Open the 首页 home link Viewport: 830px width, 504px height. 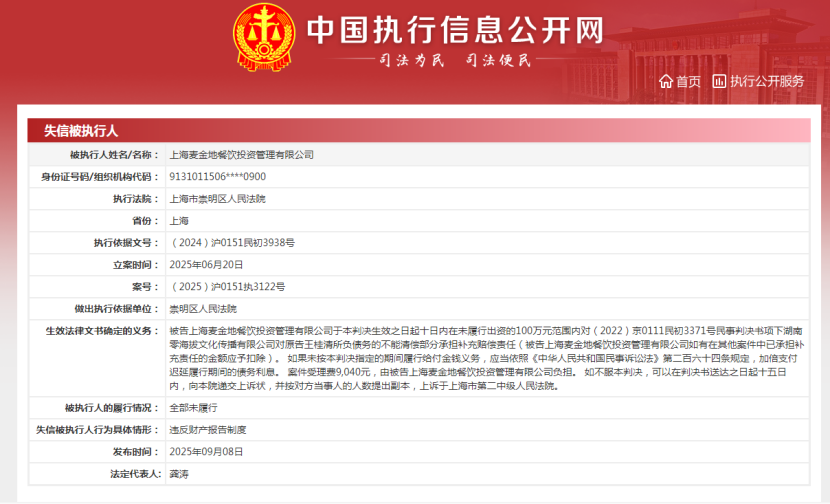tap(688, 82)
